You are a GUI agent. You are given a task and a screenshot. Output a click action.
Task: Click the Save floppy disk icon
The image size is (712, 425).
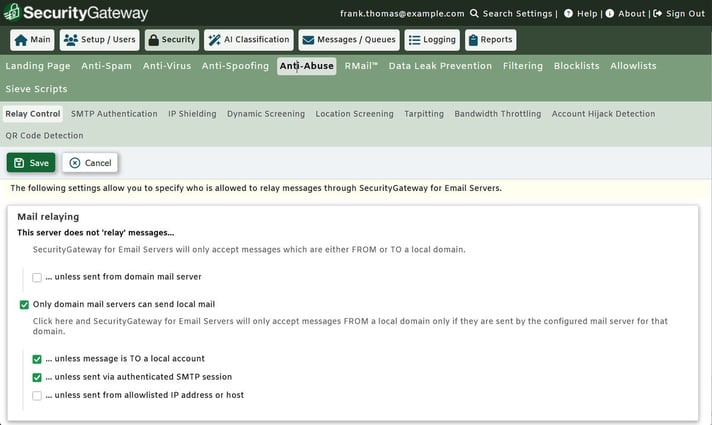(19, 163)
